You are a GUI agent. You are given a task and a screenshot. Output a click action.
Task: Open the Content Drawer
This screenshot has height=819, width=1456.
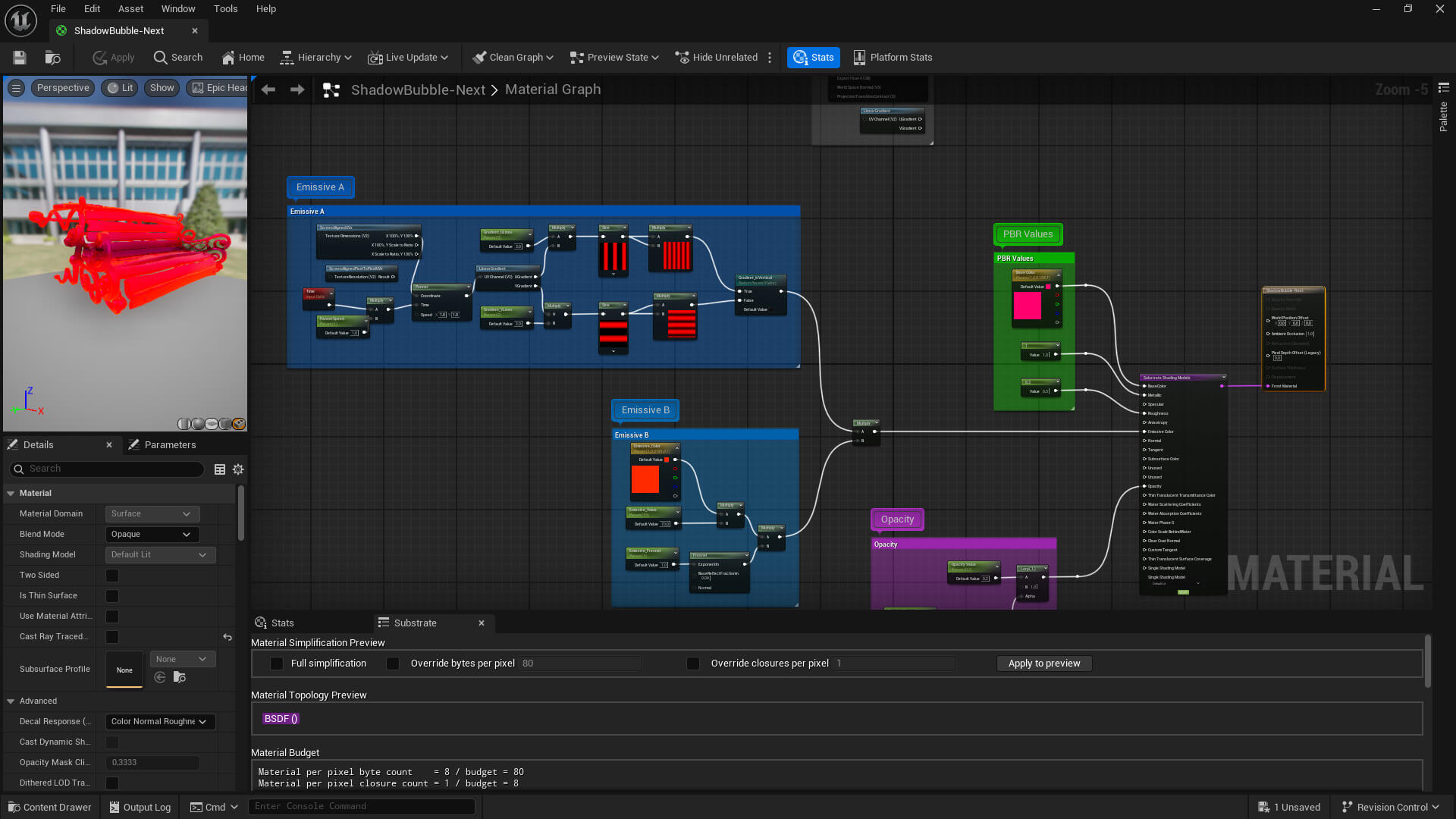click(x=49, y=806)
